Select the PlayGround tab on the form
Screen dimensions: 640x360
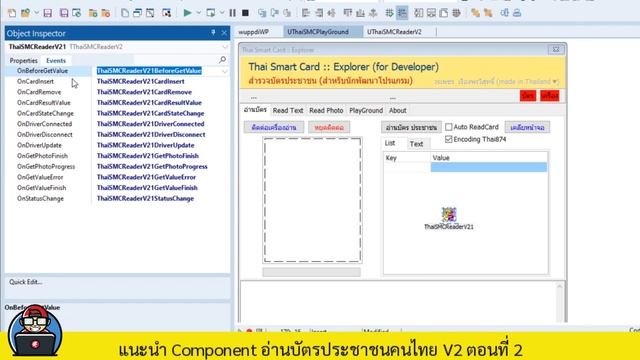coord(366,110)
